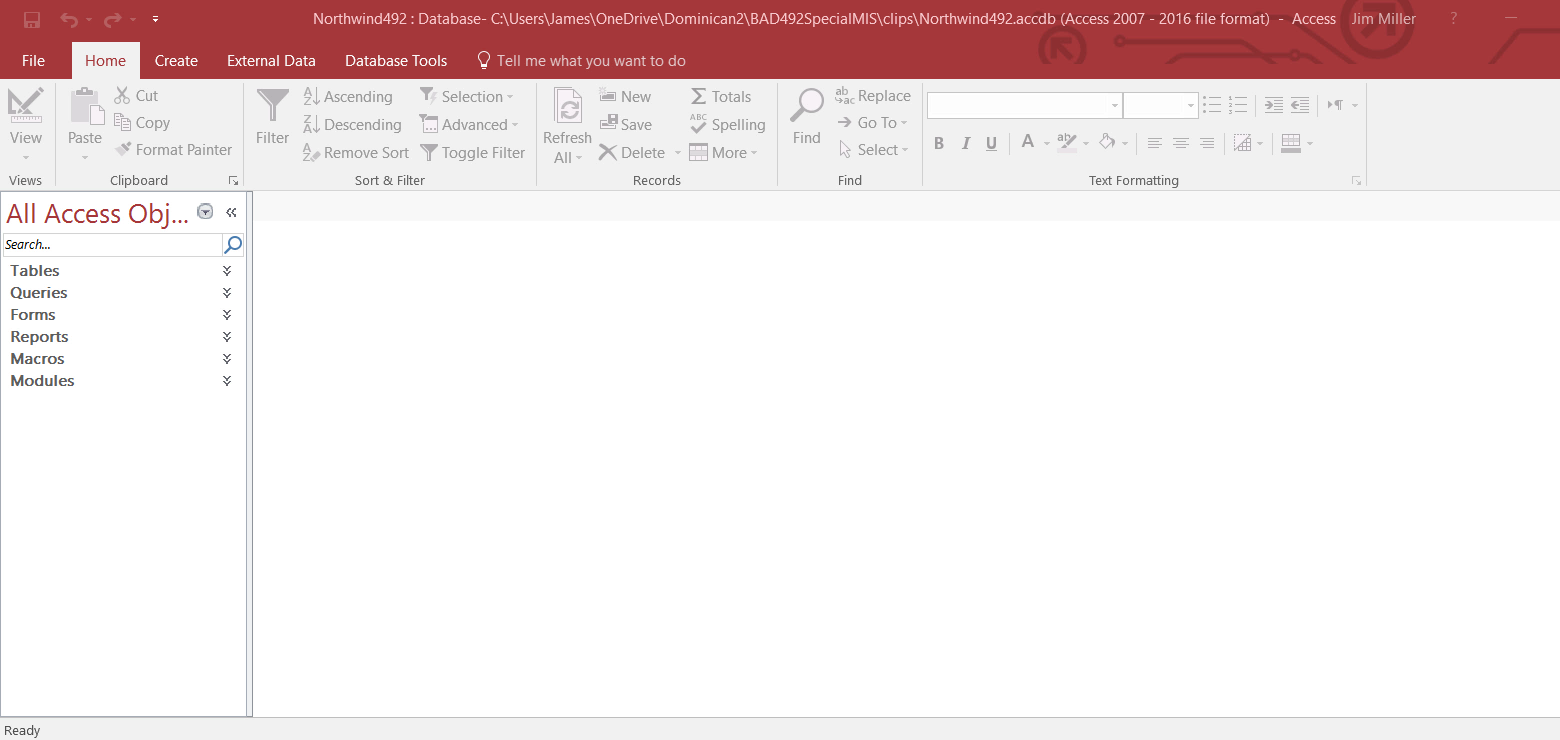Align text right
1560x740 pixels.
pos(1207,144)
